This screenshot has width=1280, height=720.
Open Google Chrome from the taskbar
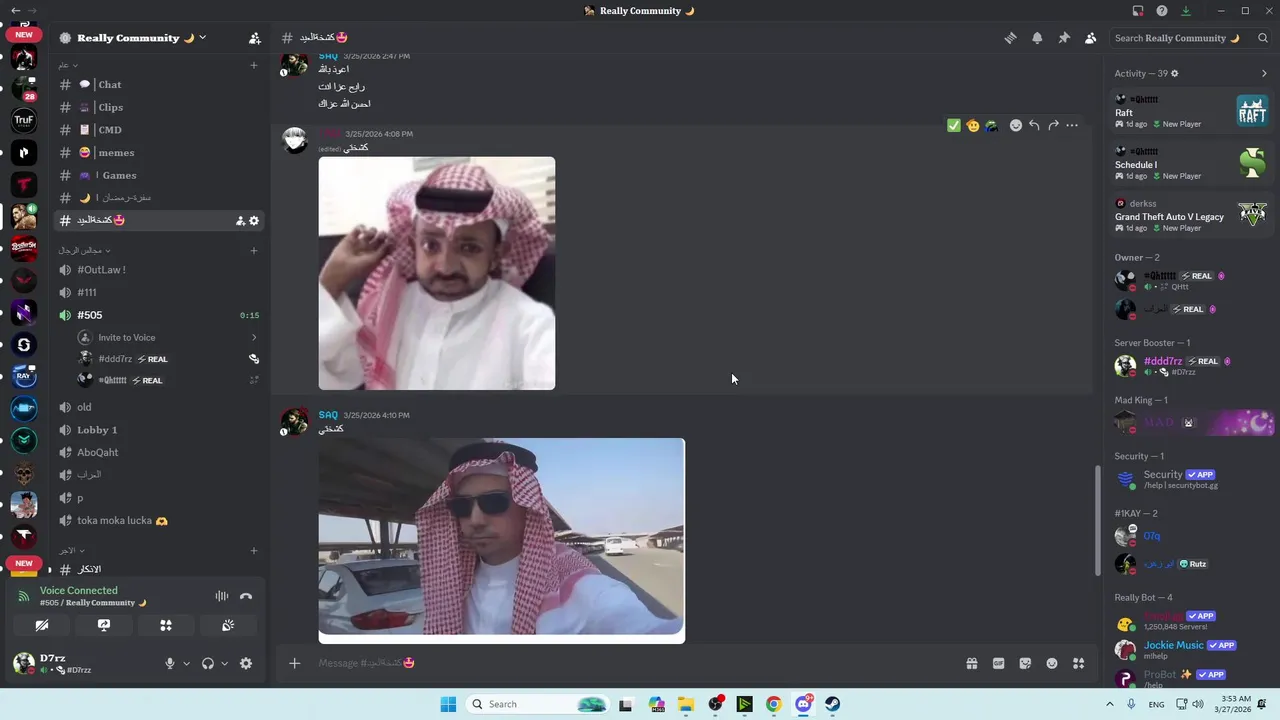tap(773, 704)
